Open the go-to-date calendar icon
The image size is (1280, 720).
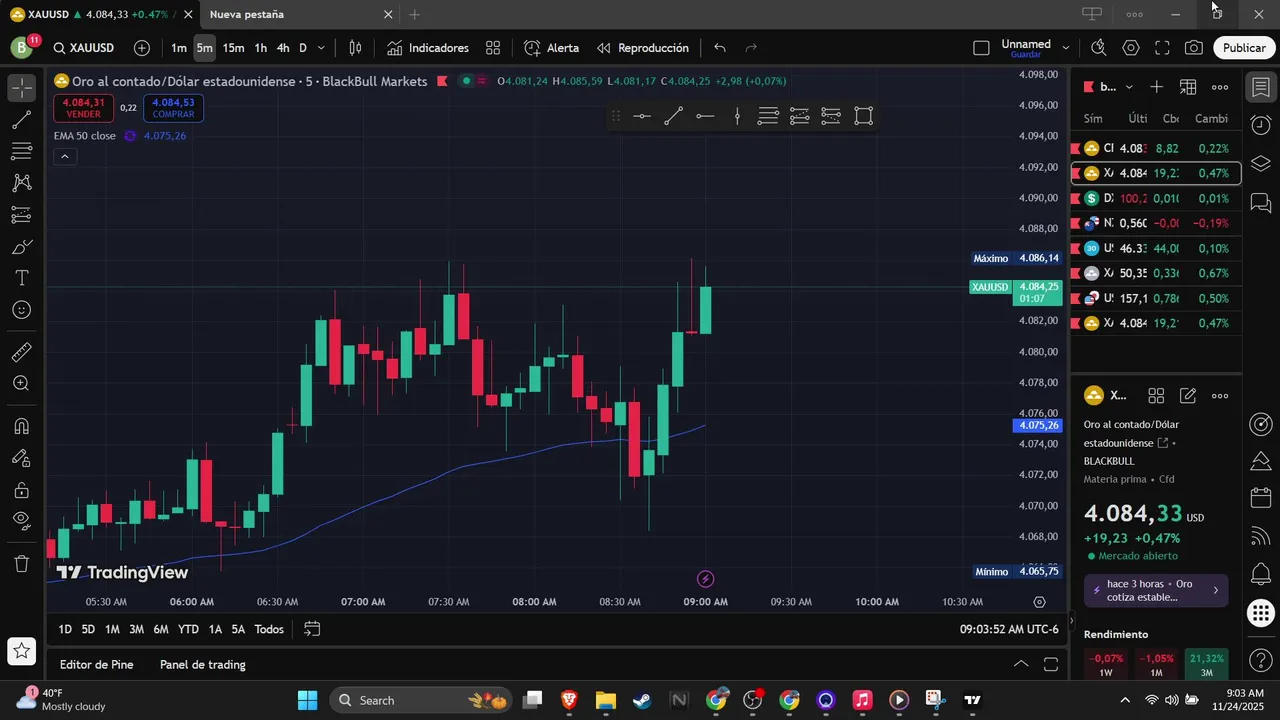click(312, 629)
